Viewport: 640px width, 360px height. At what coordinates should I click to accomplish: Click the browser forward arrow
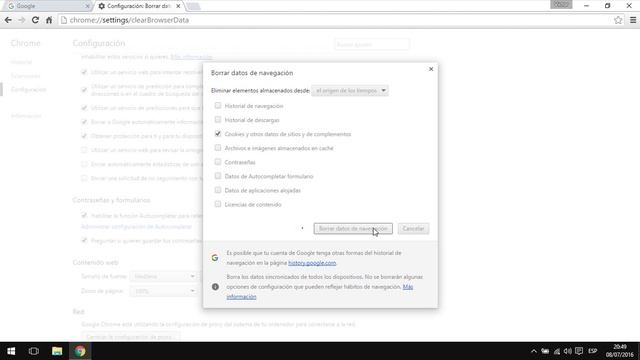22,20
